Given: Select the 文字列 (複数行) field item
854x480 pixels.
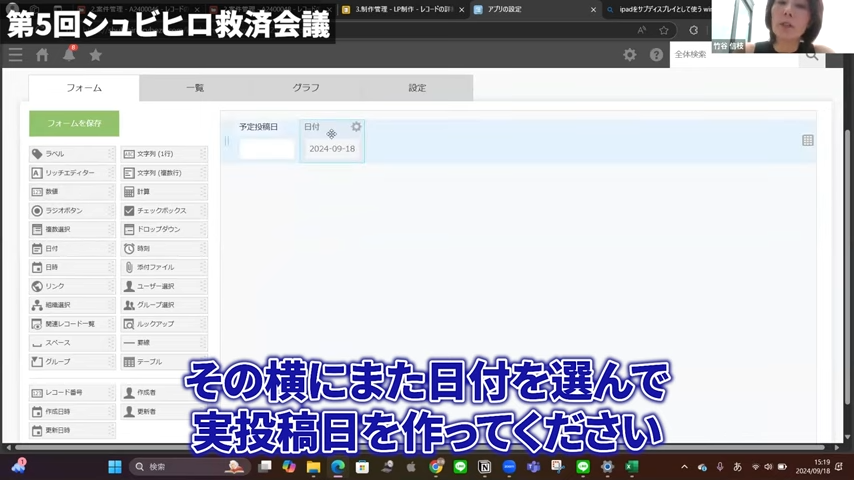Looking at the screenshot, I should point(164,173).
